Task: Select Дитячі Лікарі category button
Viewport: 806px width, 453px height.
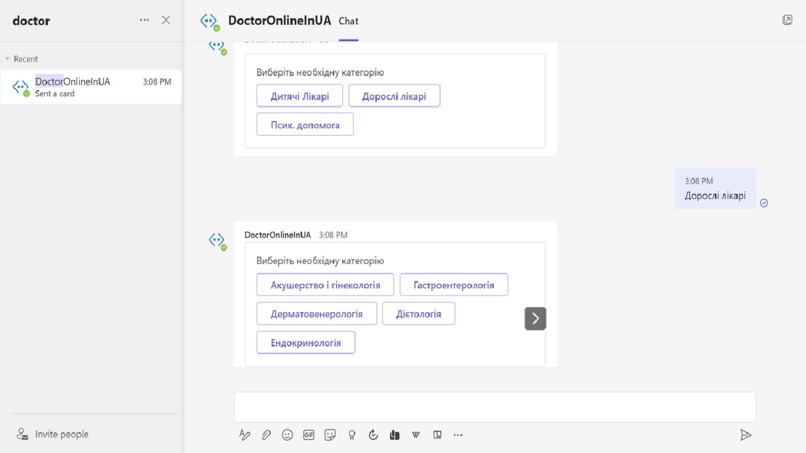Action: pos(300,96)
